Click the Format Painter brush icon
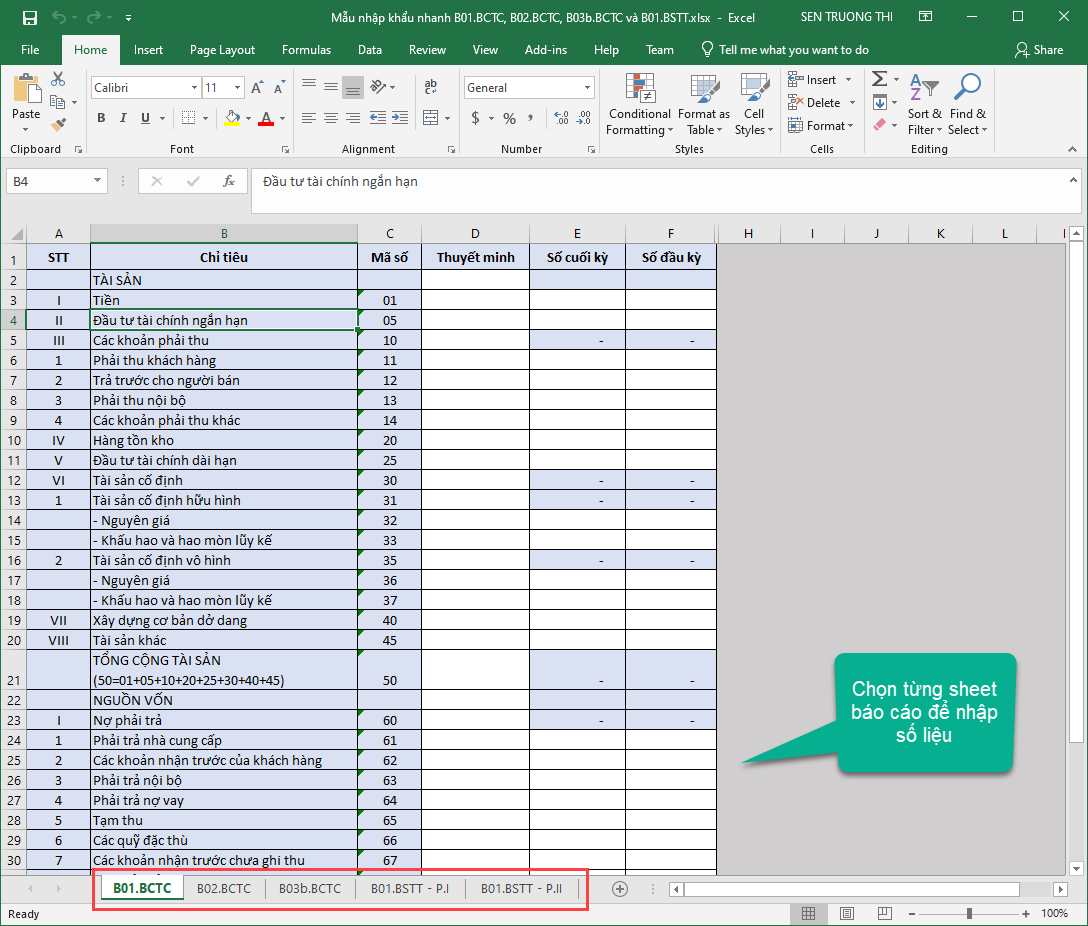 [x=59, y=126]
